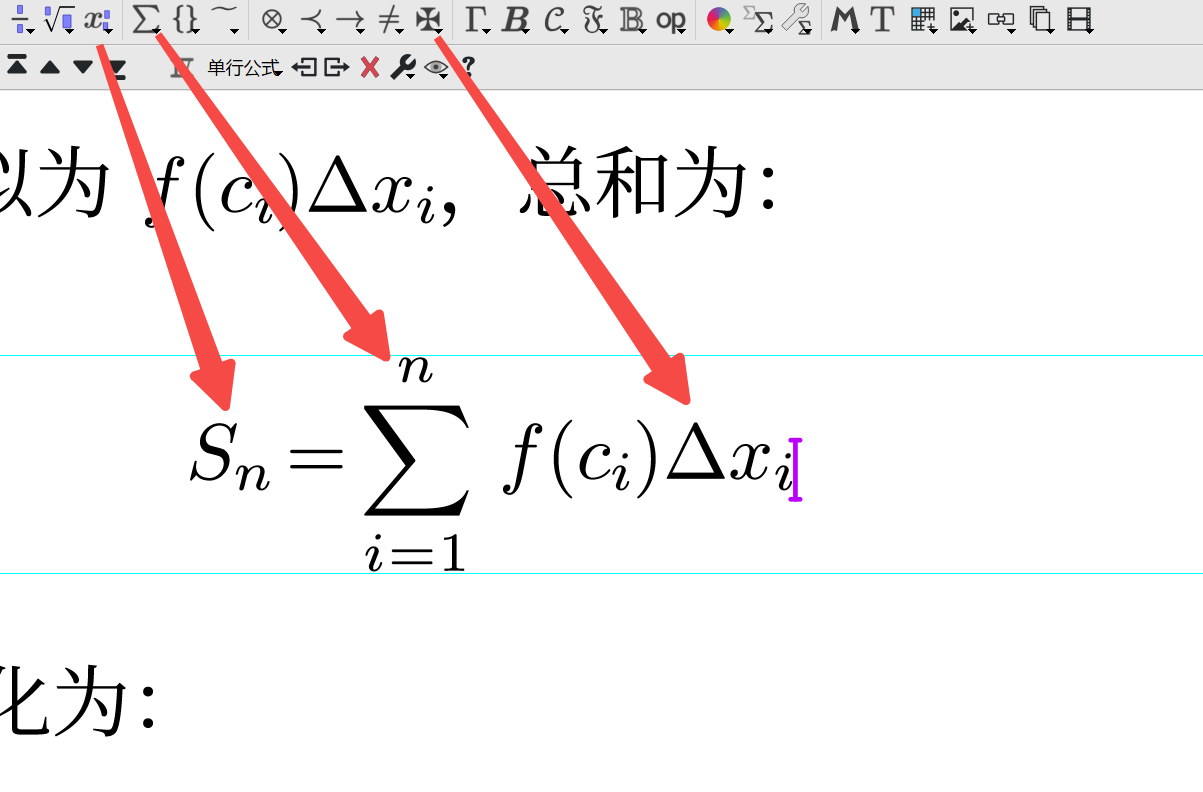This screenshot has width=1203, height=792.
Task: Go to next structure with down triangle
Action: pos(83,67)
